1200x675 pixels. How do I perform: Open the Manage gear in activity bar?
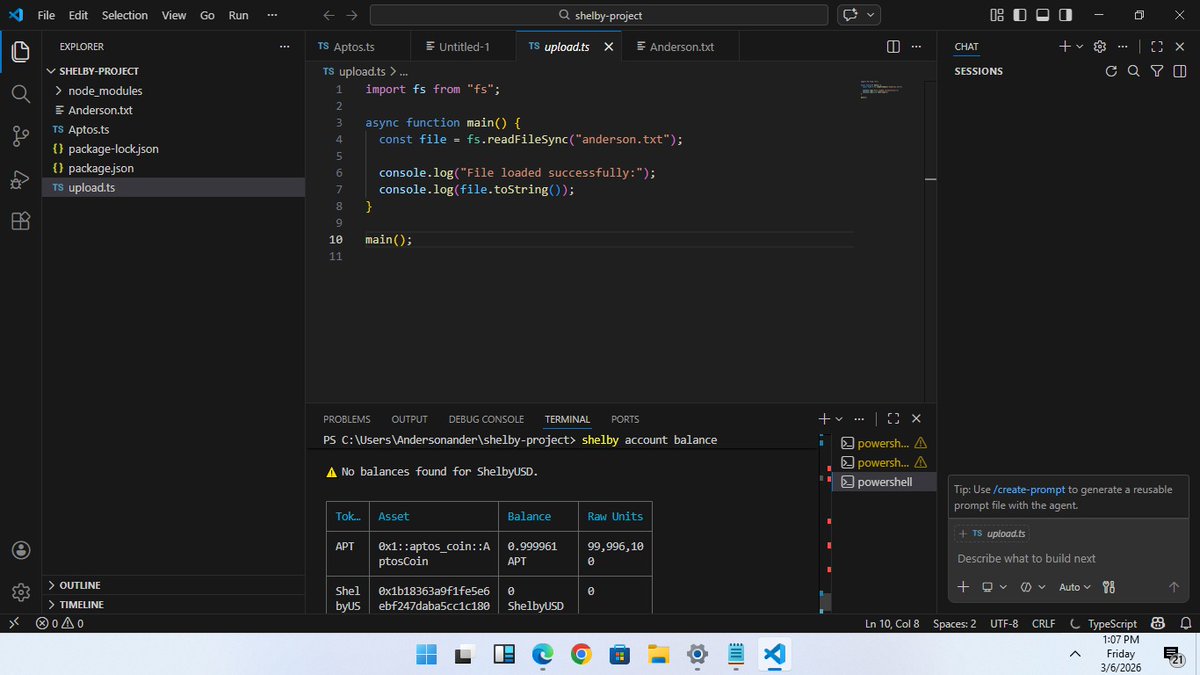click(x=20, y=592)
